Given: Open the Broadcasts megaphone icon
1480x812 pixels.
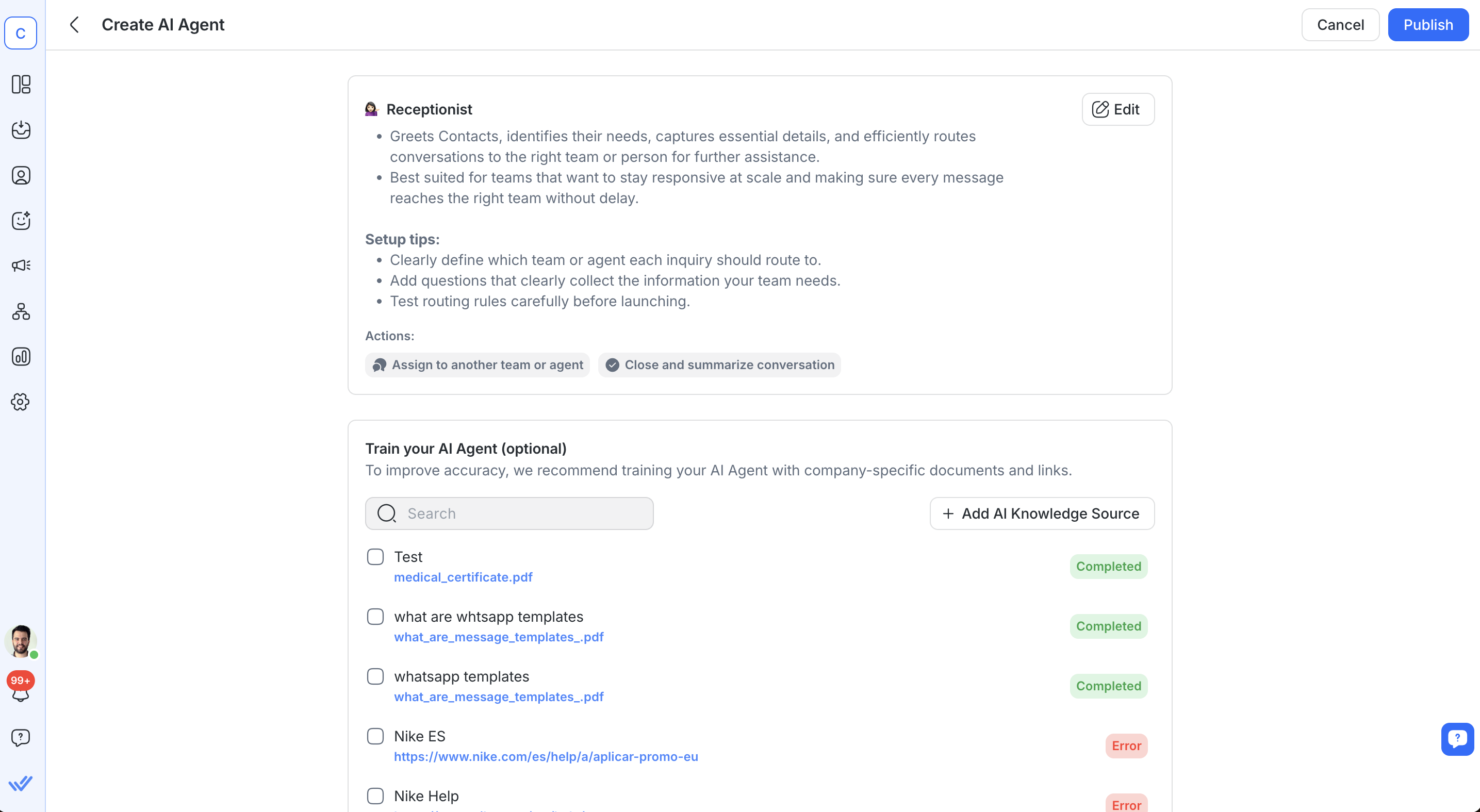Looking at the screenshot, I should point(21,266).
